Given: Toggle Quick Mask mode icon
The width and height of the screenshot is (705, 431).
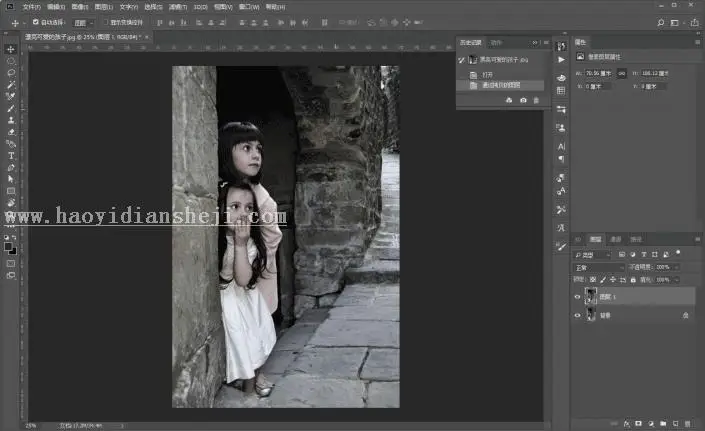Looking at the screenshot, I should (x=11, y=264).
